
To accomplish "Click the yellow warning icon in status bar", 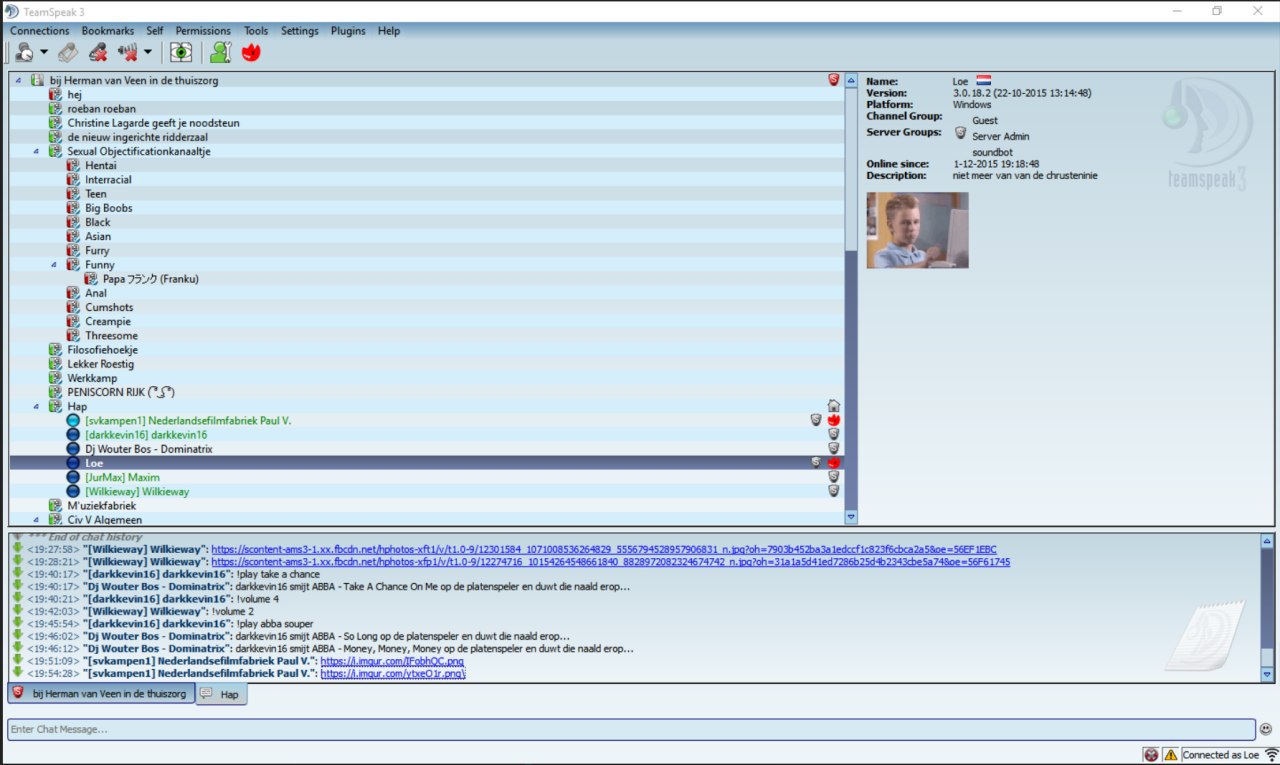I will pyautogui.click(x=1170, y=755).
